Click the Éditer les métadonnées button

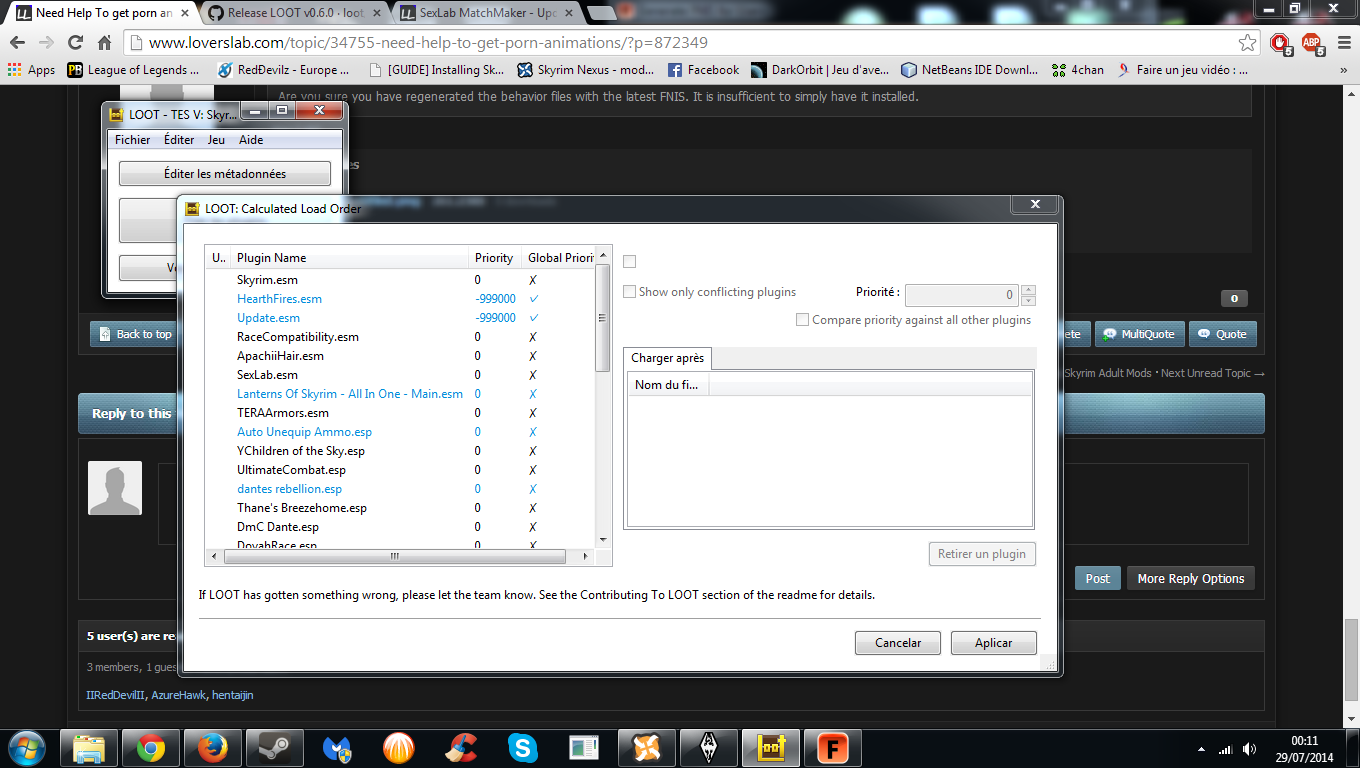tap(225, 174)
